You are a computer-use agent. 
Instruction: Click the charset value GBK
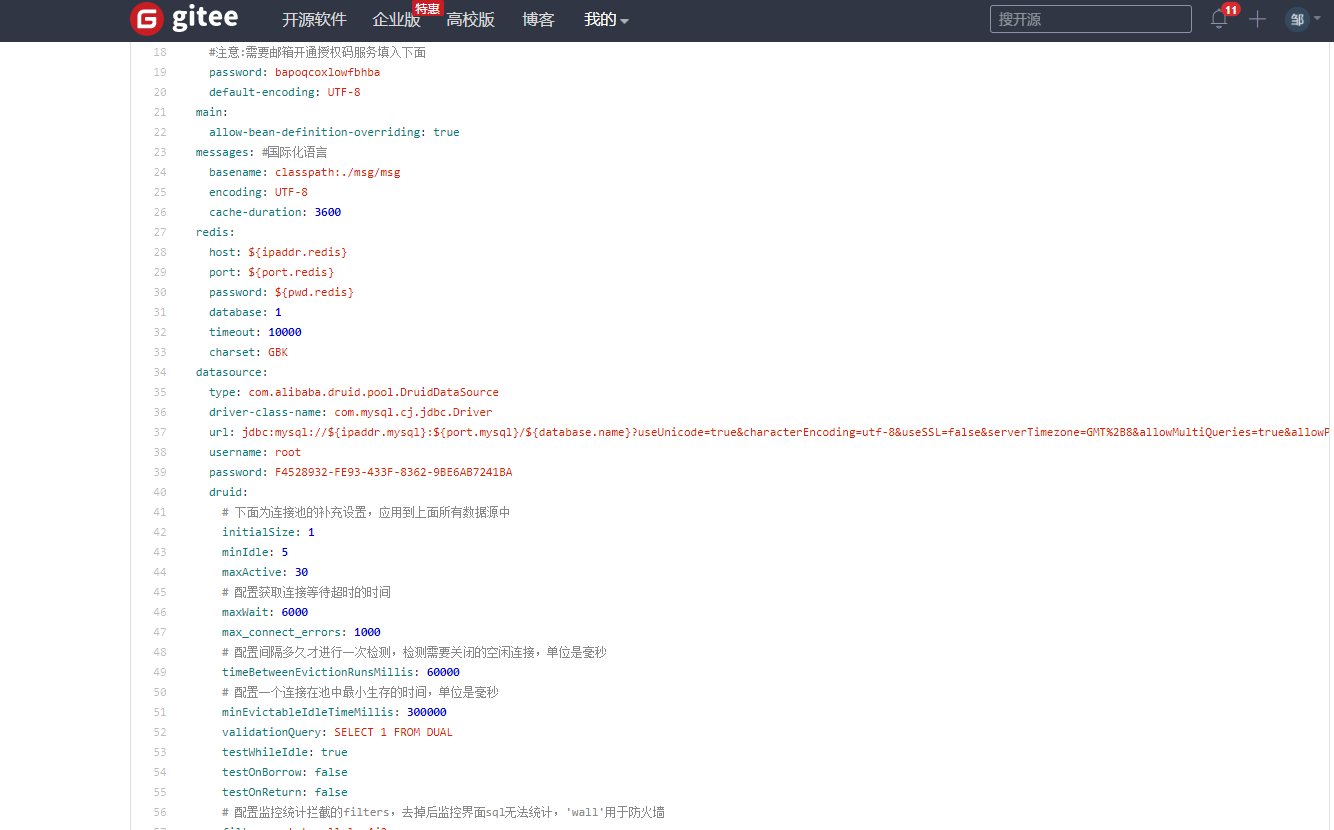(278, 352)
